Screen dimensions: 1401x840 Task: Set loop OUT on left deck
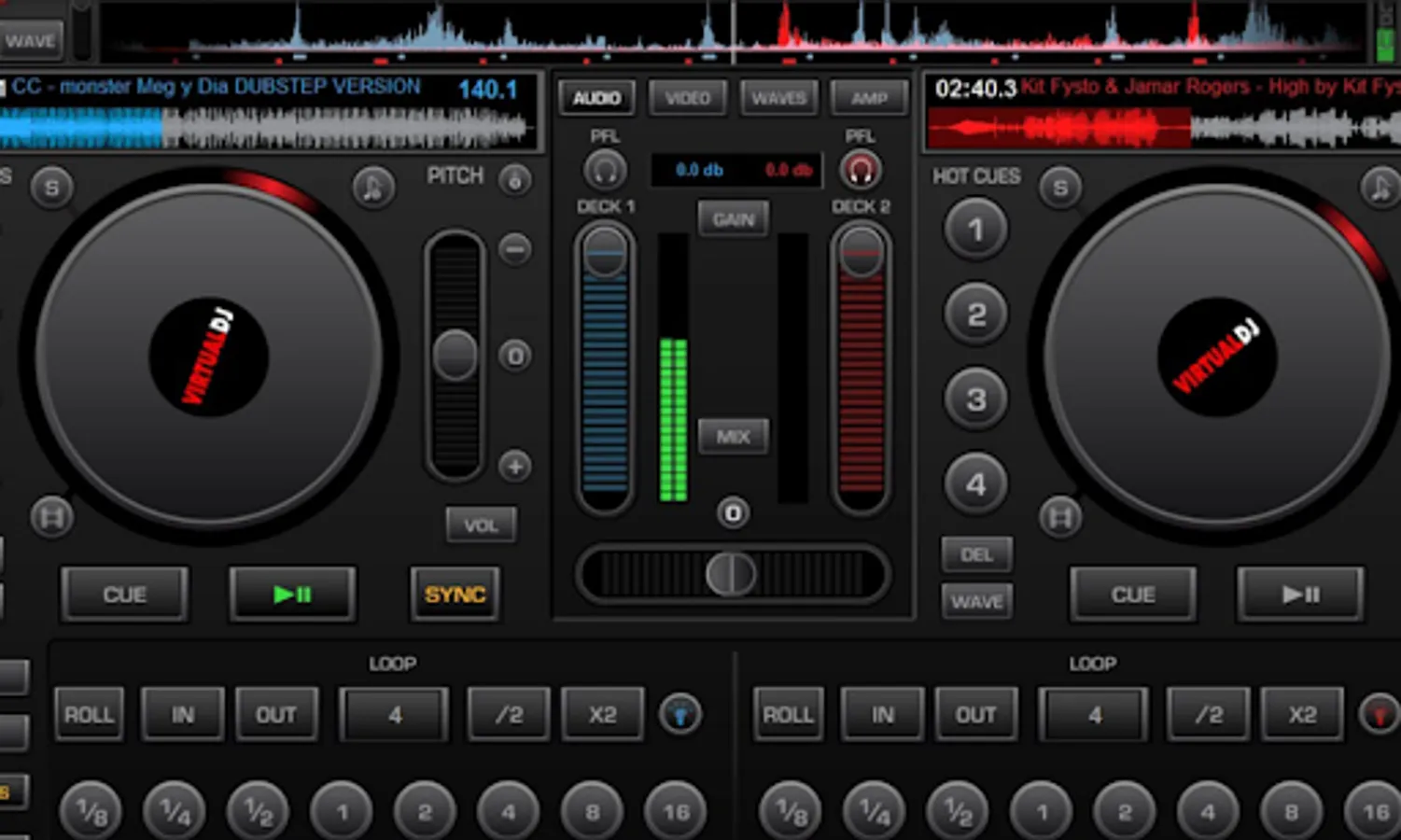click(x=276, y=715)
